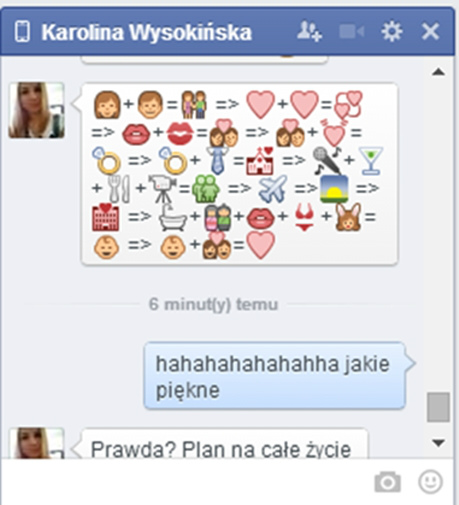The image size is (459, 505).
Task: Click the scrollbar down arrow
Action: (438, 443)
